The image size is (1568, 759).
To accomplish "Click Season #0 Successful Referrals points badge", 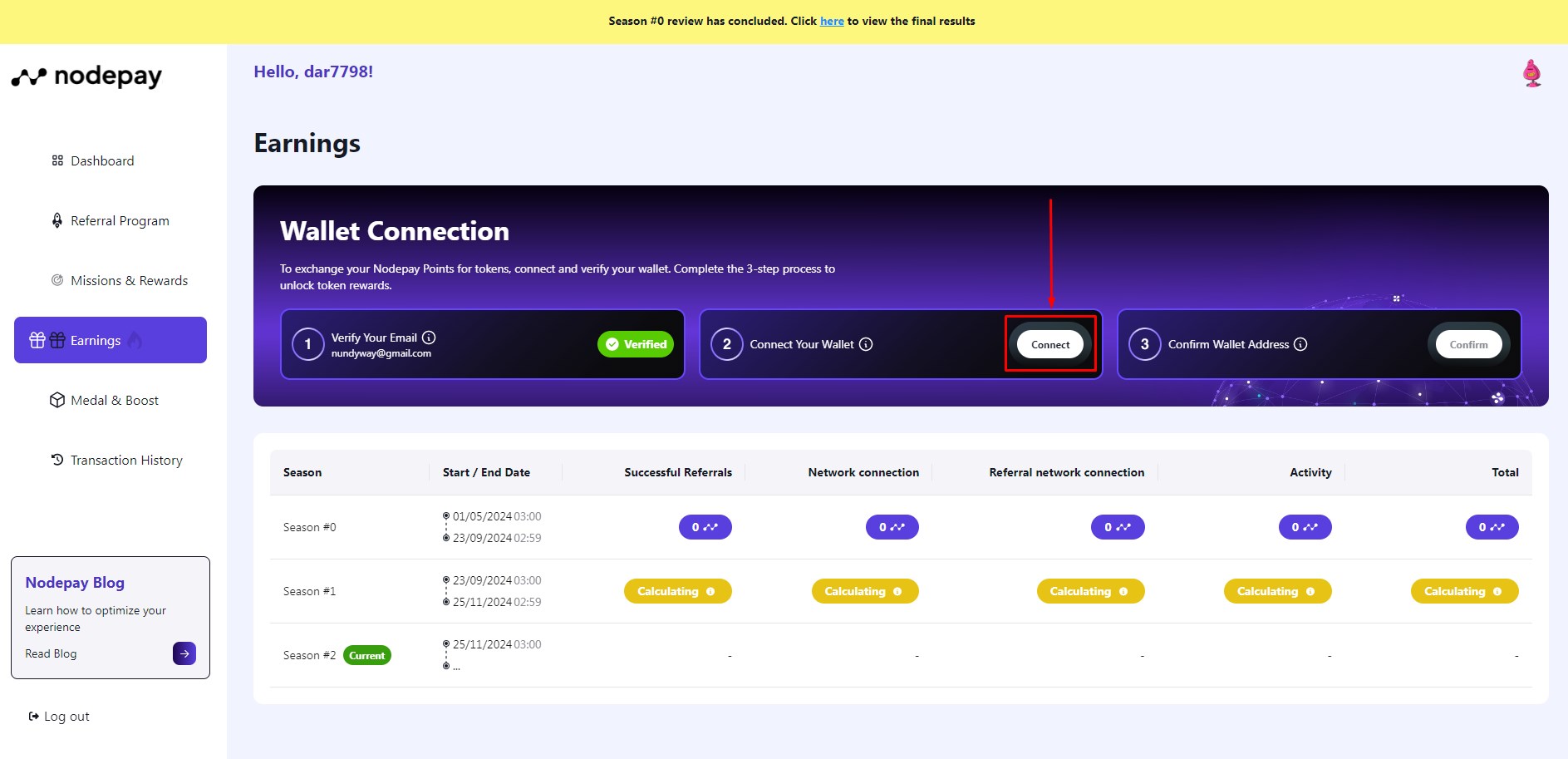I will coord(705,527).
